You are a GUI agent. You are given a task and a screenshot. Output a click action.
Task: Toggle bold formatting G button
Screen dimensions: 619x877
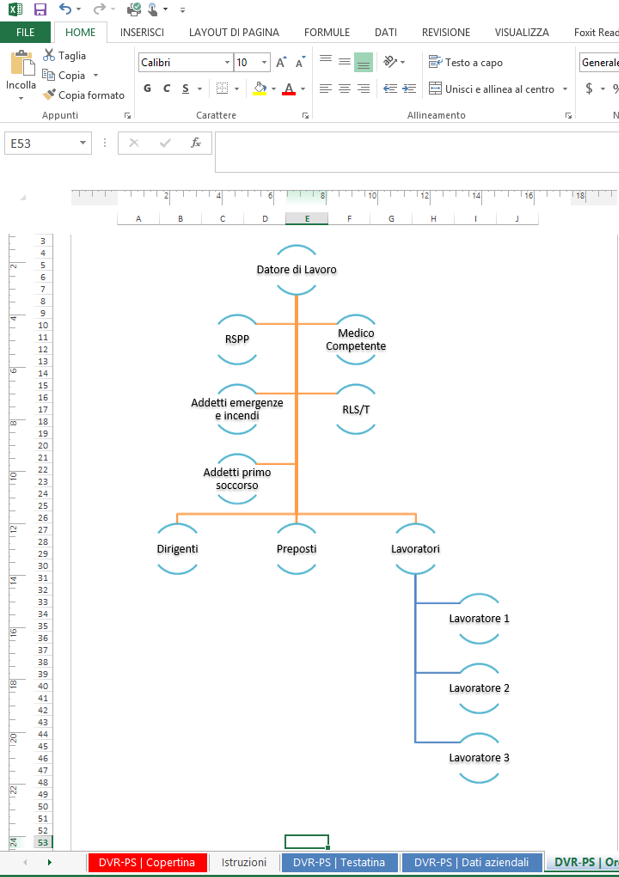point(147,89)
